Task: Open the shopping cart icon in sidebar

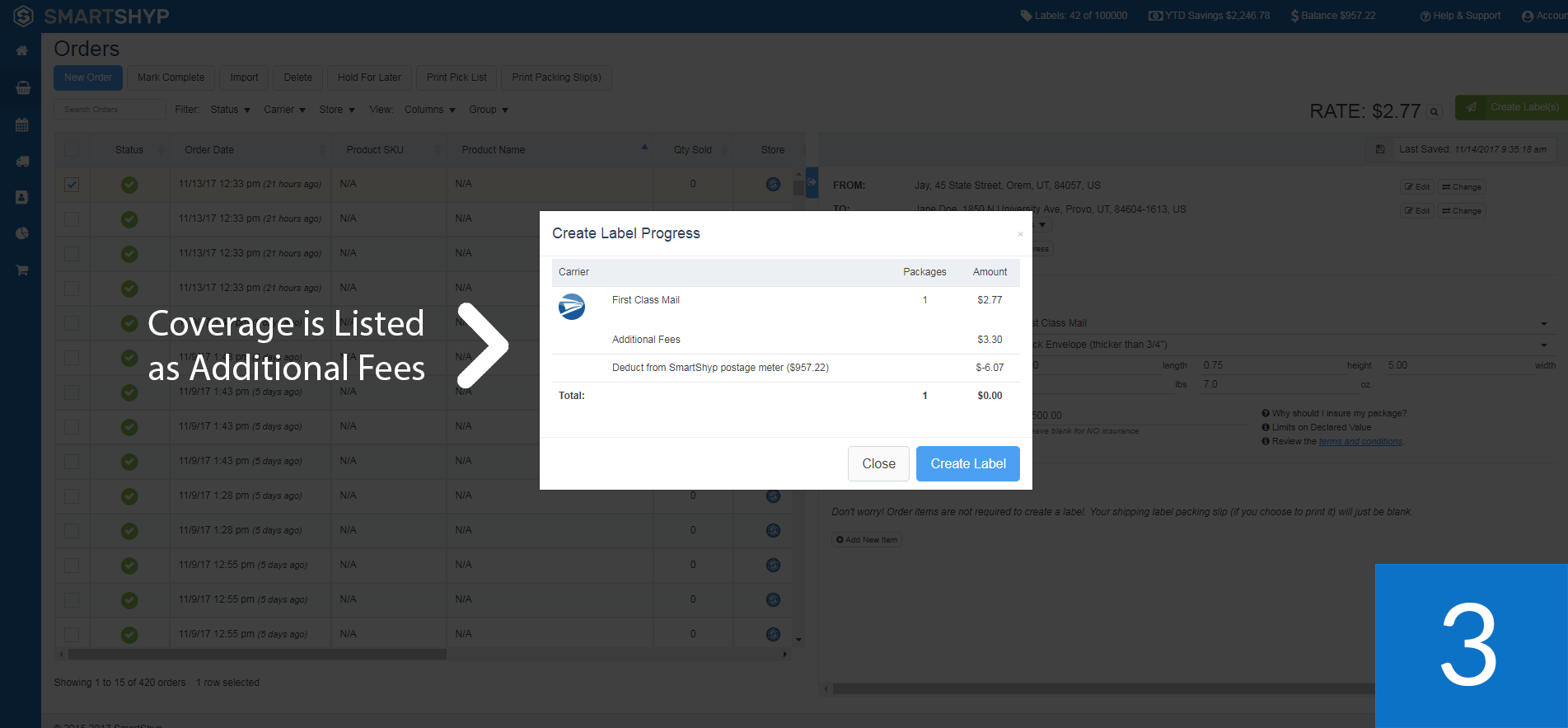Action: click(x=22, y=270)
